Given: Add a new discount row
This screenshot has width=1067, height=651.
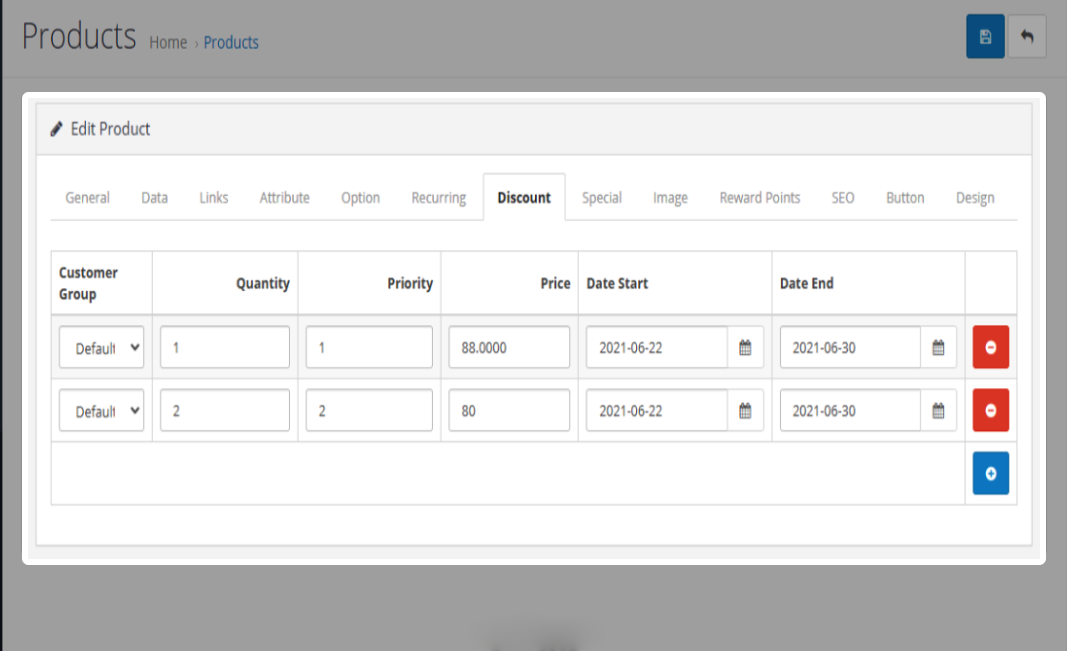Looking at the screenshot, I should coord(990,473).
